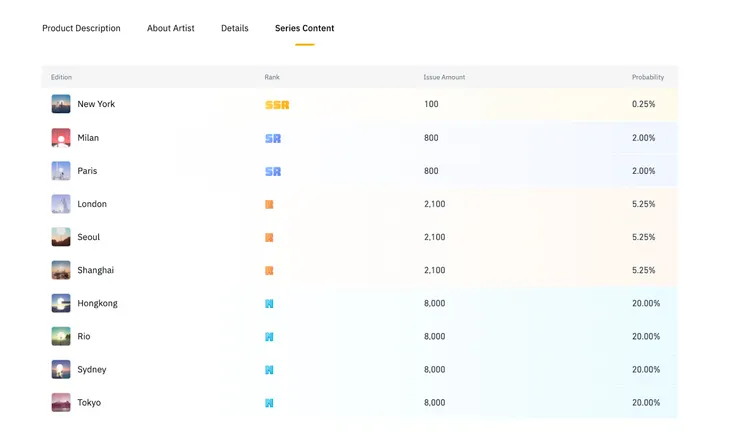Click the orange R badge for Seoul
Screen dimensions: 740x445
click(269, 237)
